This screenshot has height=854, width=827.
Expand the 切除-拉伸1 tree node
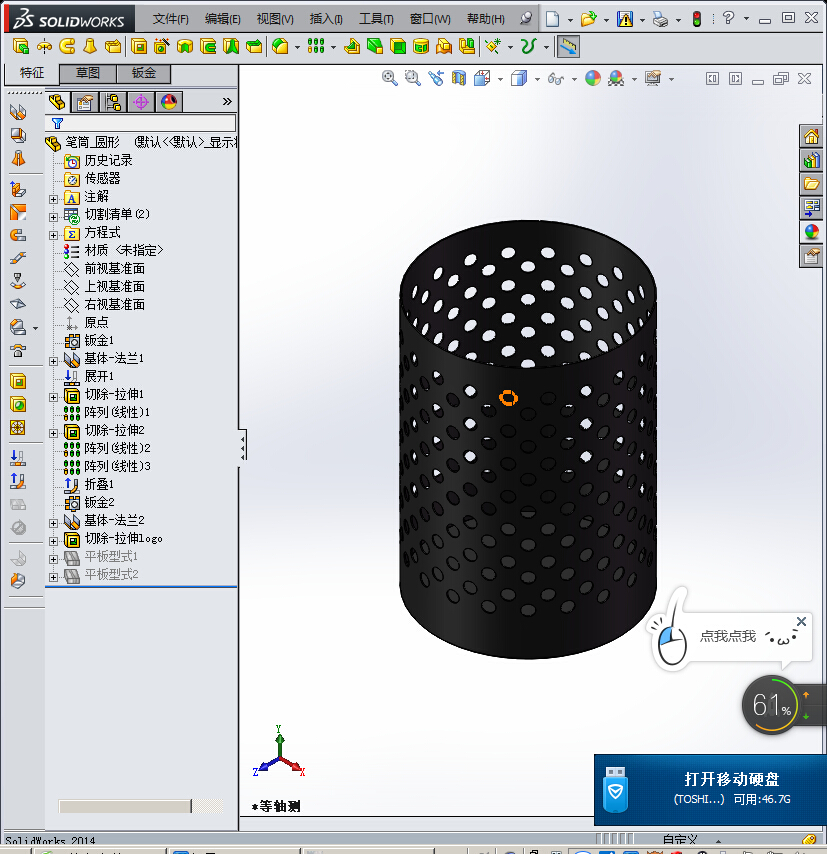coord(53,397)
